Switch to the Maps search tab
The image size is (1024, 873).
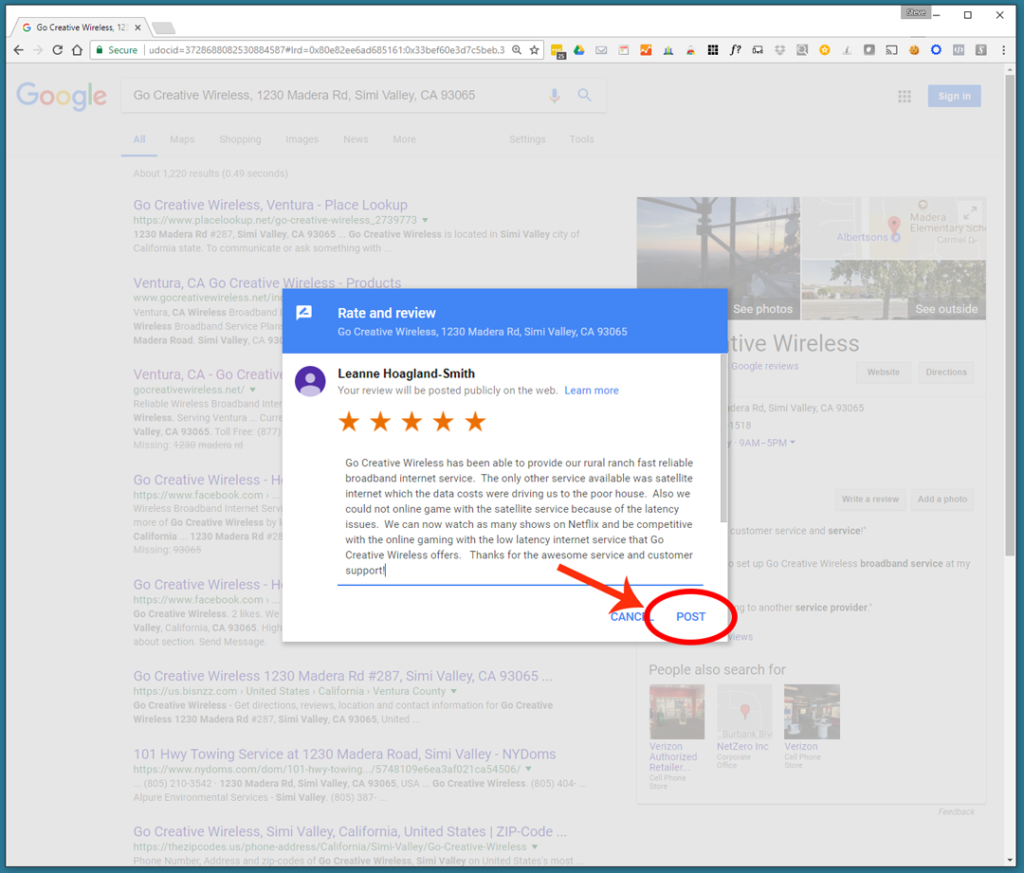[x=182, y=139]
